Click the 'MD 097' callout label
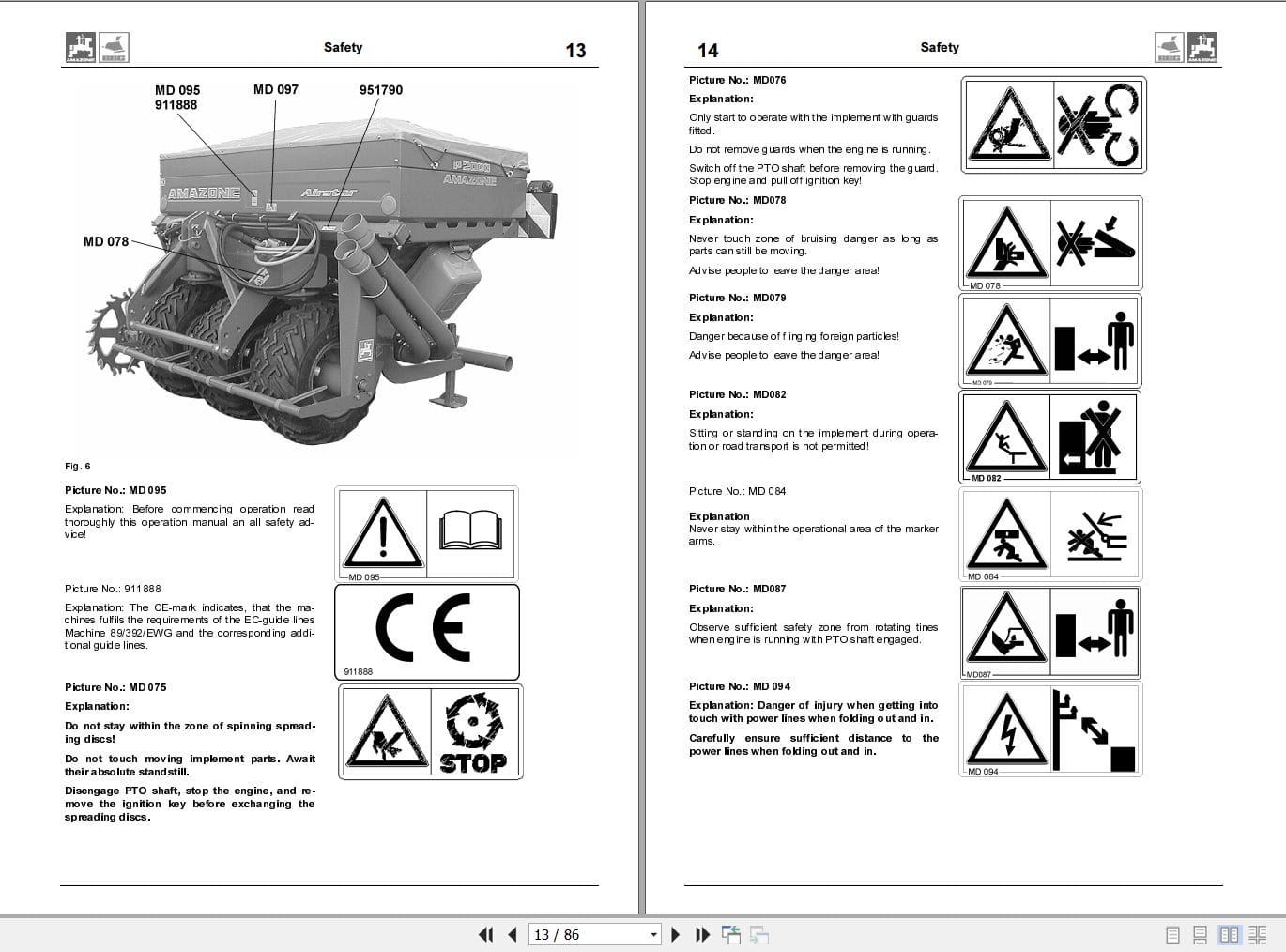Image resolution: width=1286 pixels, height=952 pixels. click(276, 89)
